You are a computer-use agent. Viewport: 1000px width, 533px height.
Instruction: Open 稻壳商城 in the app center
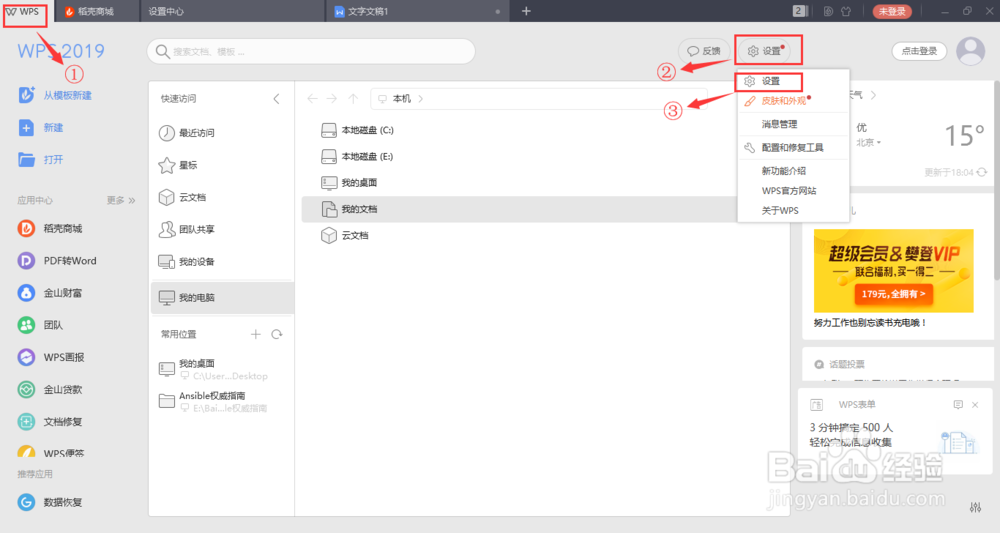click(x=51, y=228)
